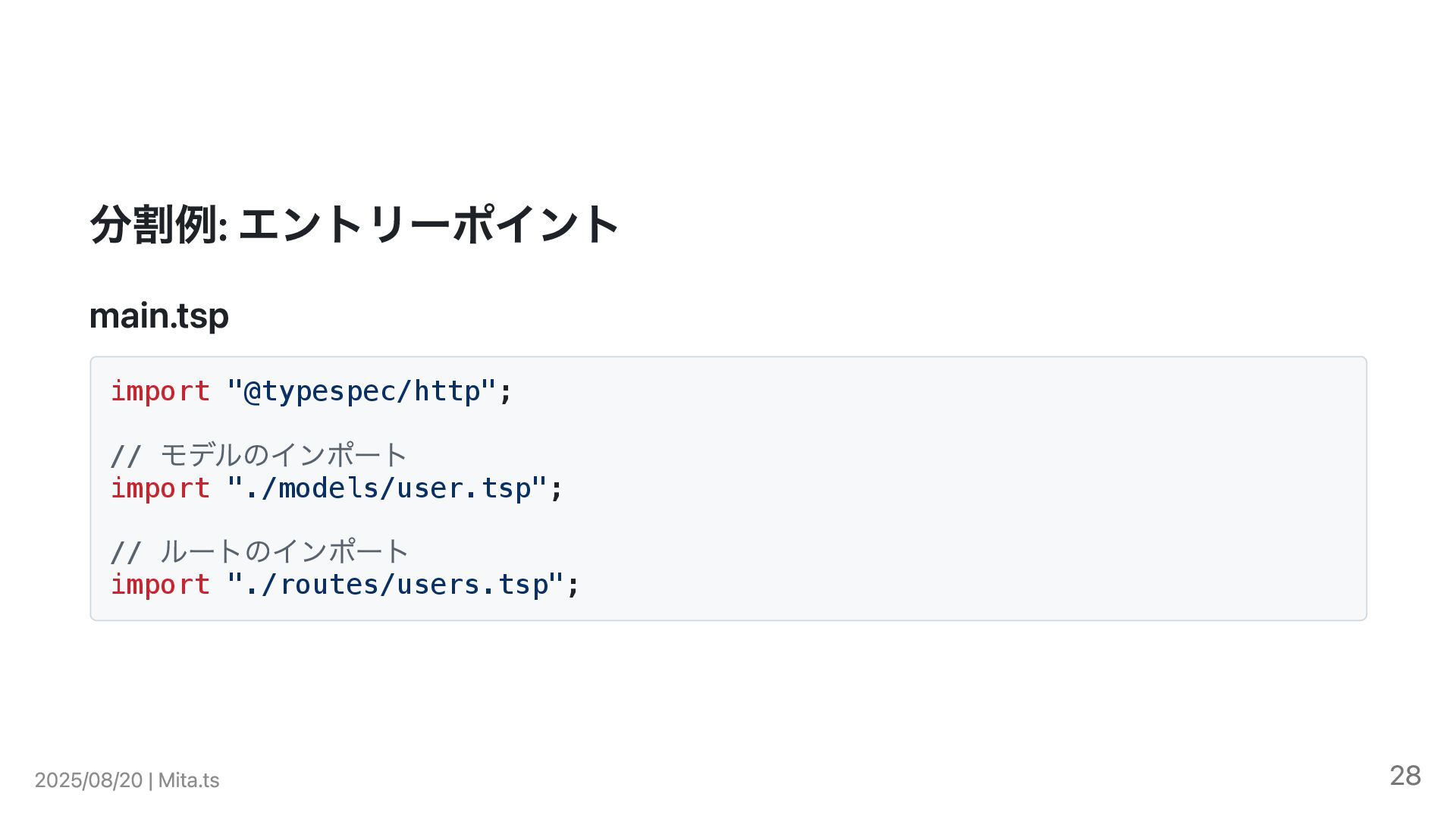Click the モデルのインポート comment line

[259, 455]
